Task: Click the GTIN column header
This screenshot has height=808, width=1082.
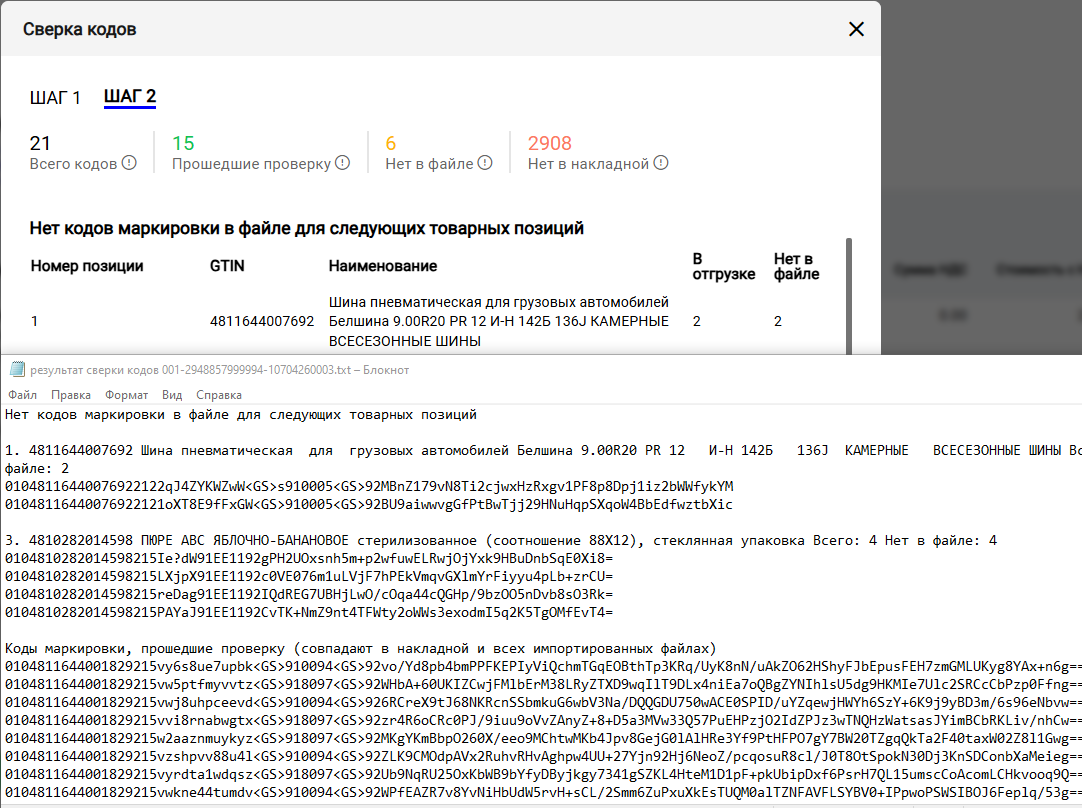Action: coord(226,266)
